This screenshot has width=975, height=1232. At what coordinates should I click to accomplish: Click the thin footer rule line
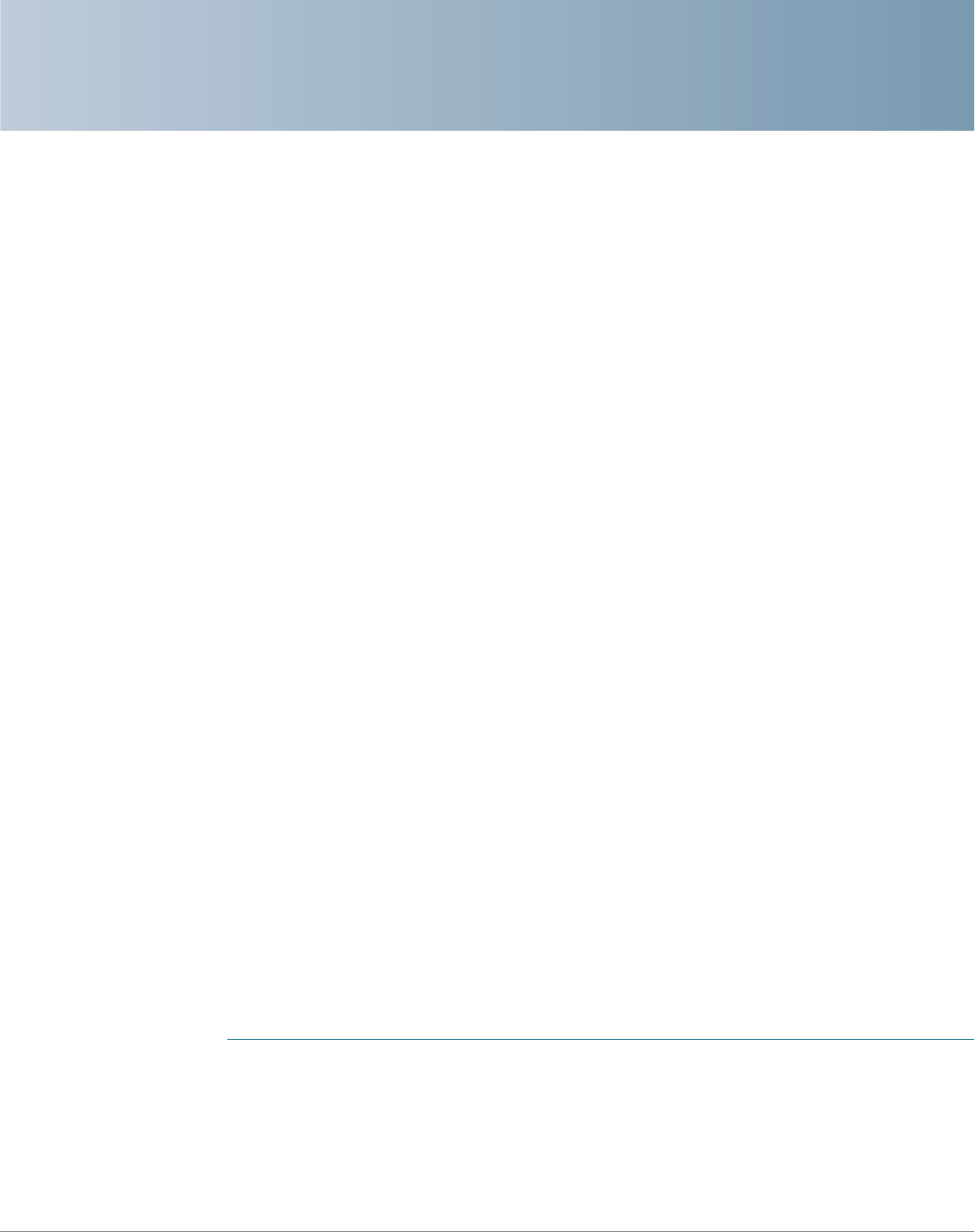pos(487,1230)
